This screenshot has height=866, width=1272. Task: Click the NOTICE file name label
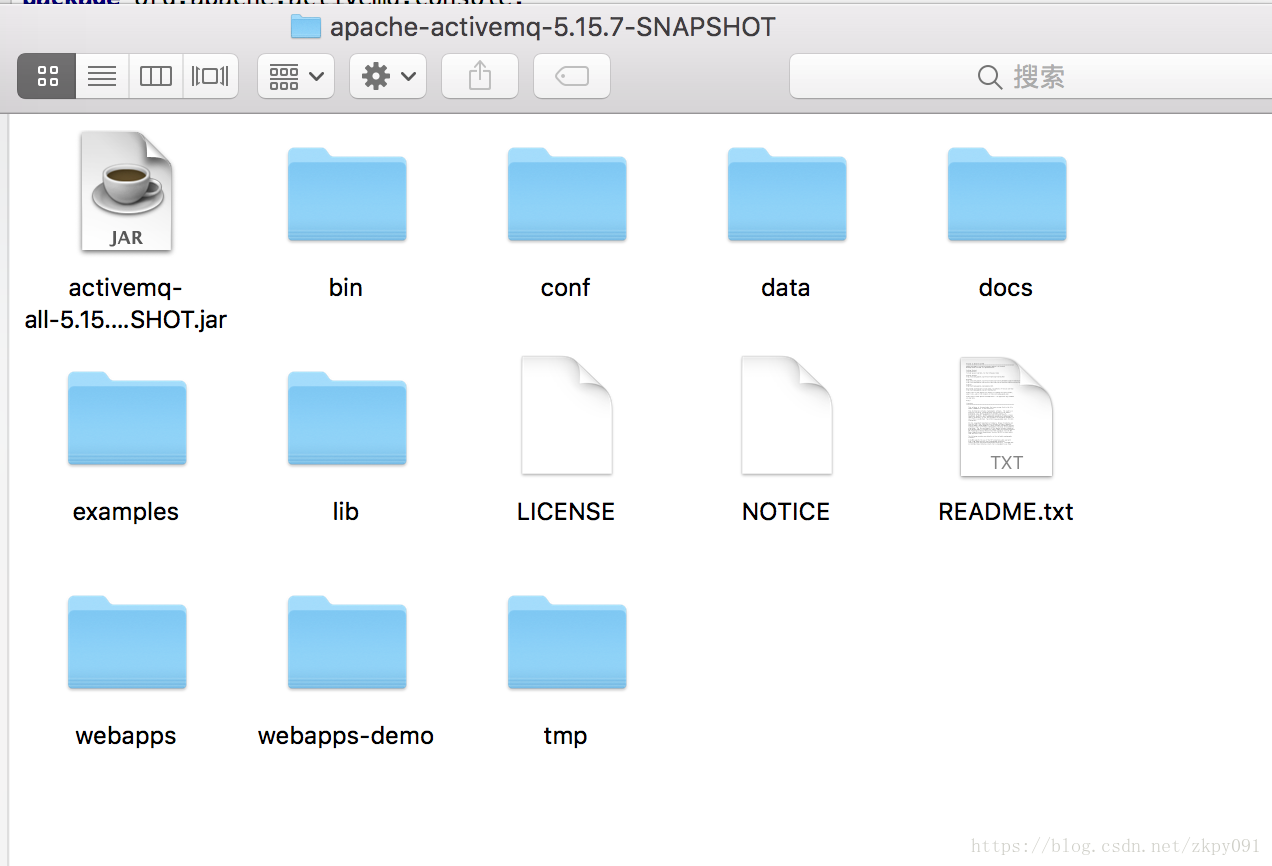click(786, 512)
